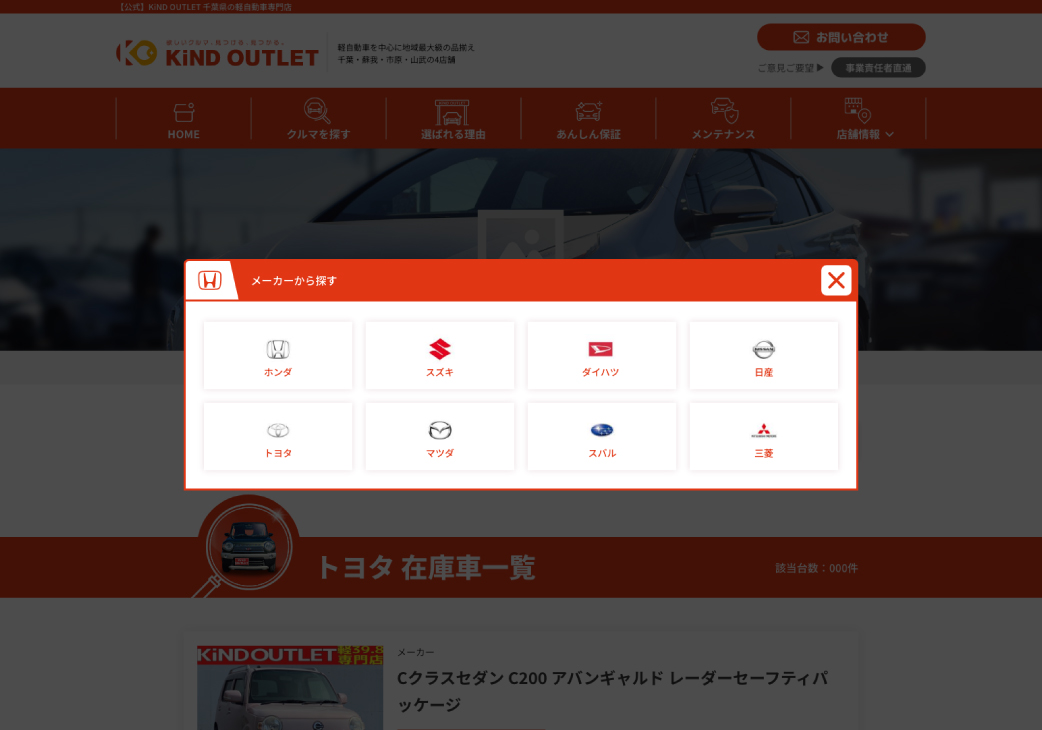This screenshot has width=1042, height=730.
Task: Pick the Subaru (スバル) maker tile
Action: 601,436
